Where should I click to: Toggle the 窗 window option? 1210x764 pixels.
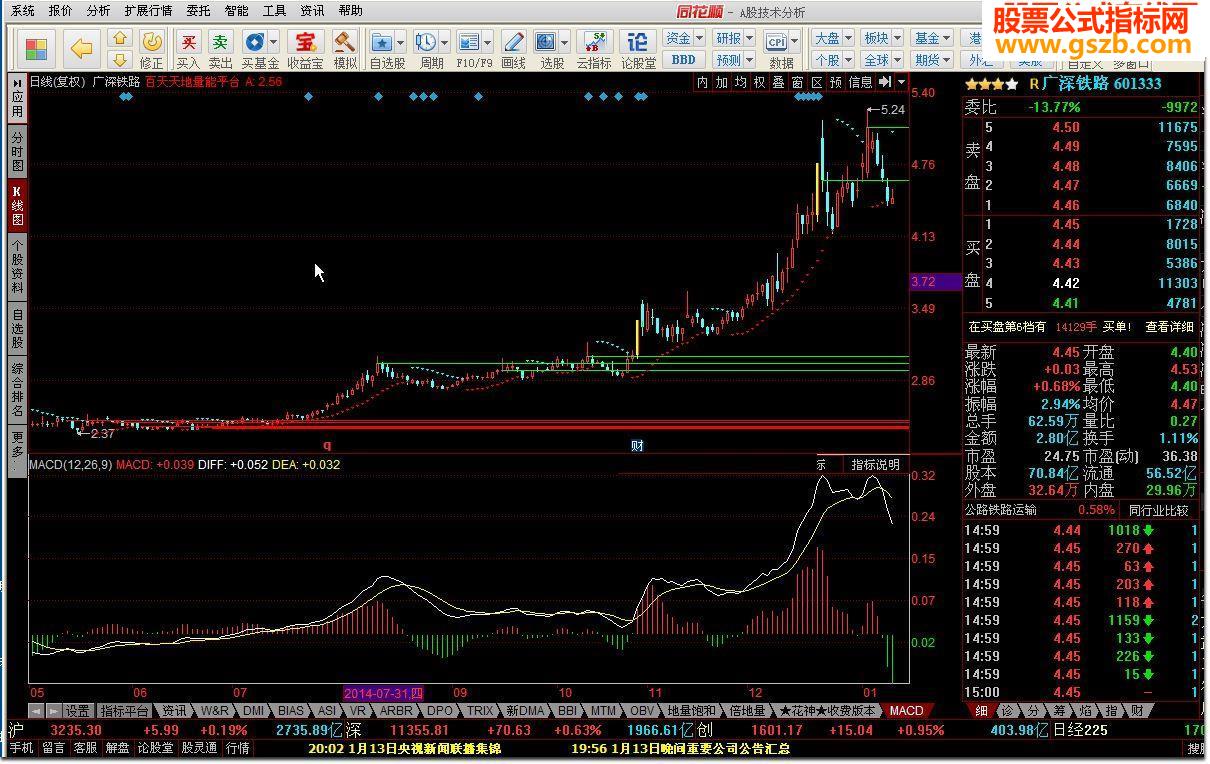click(797, 82)
